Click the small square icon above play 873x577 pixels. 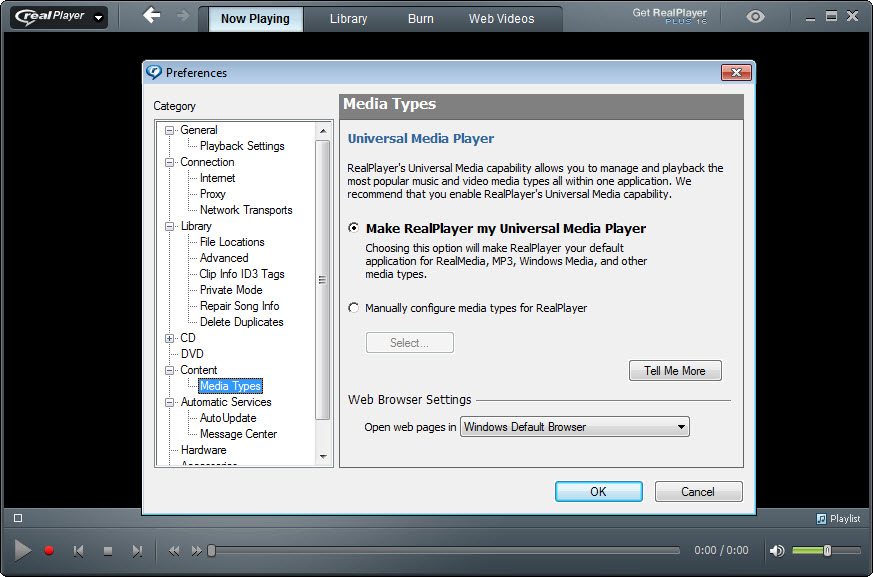[x=18, y=518]
